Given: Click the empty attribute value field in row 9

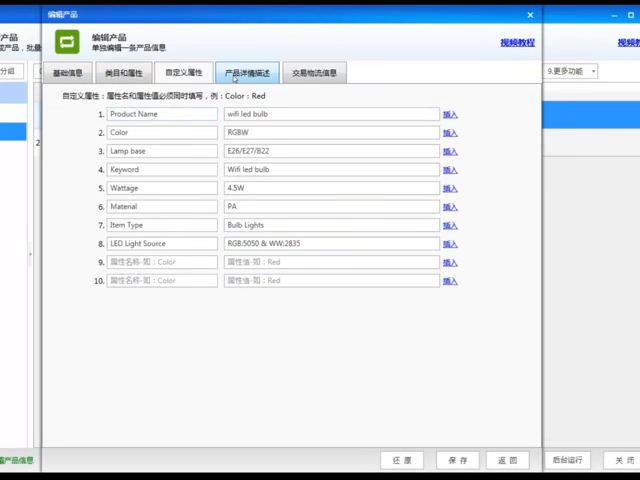Looking at the screenshot, I should coord(331,262).
